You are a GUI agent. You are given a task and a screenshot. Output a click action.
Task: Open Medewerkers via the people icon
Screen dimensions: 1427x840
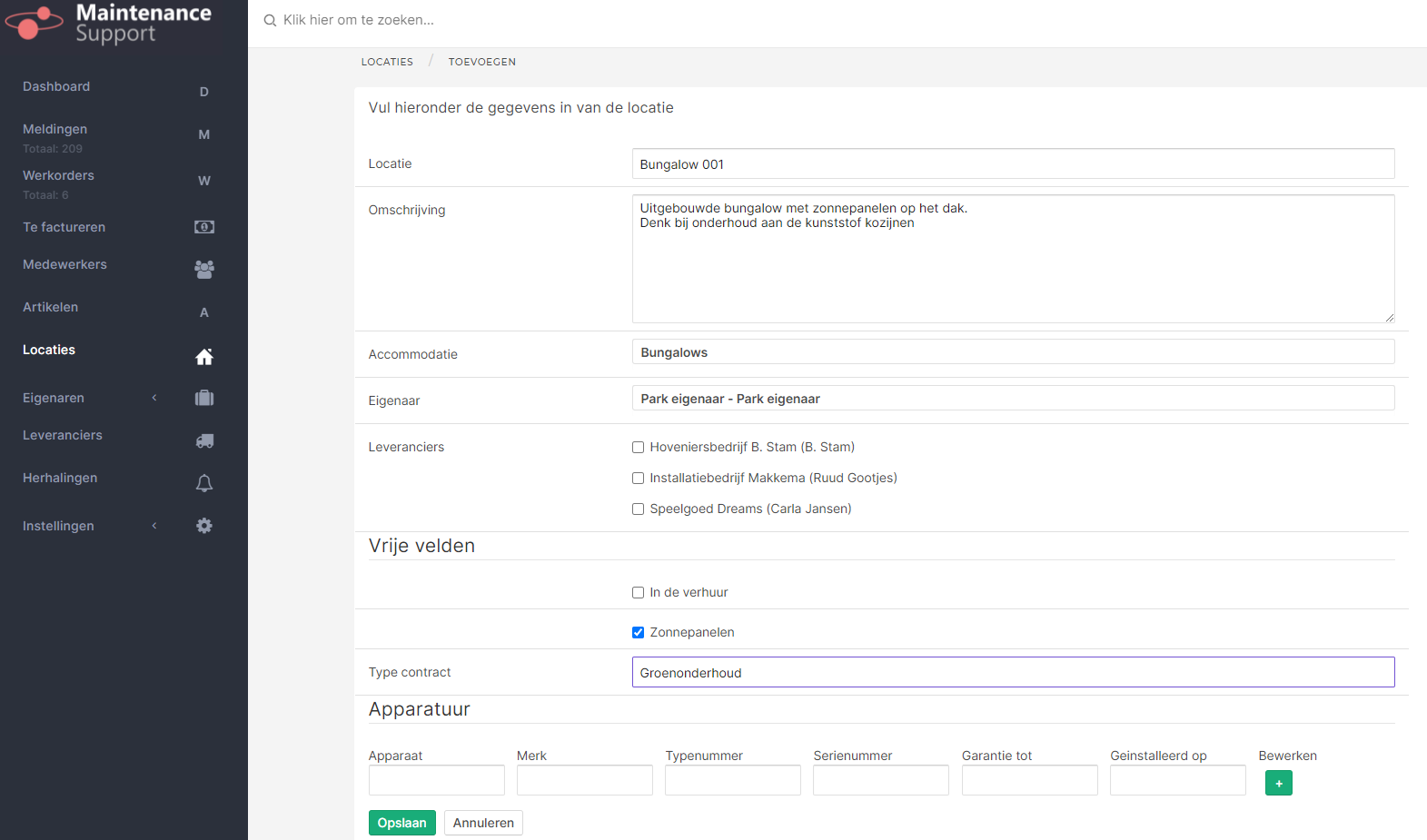(204, 270)
